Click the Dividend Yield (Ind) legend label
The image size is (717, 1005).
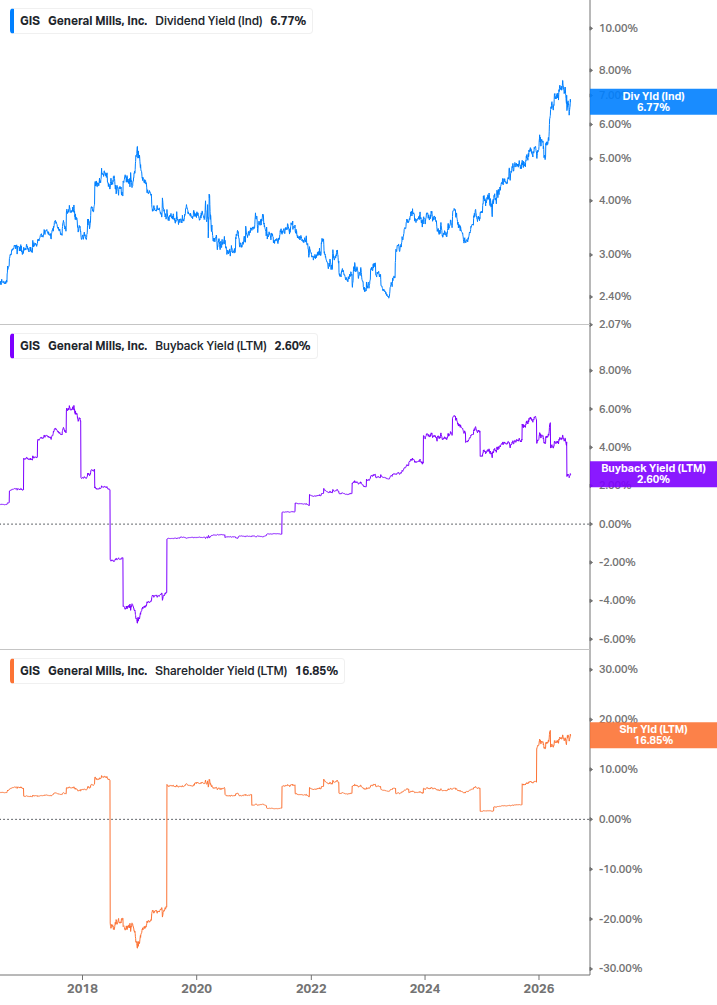click(x=209, y=21)
